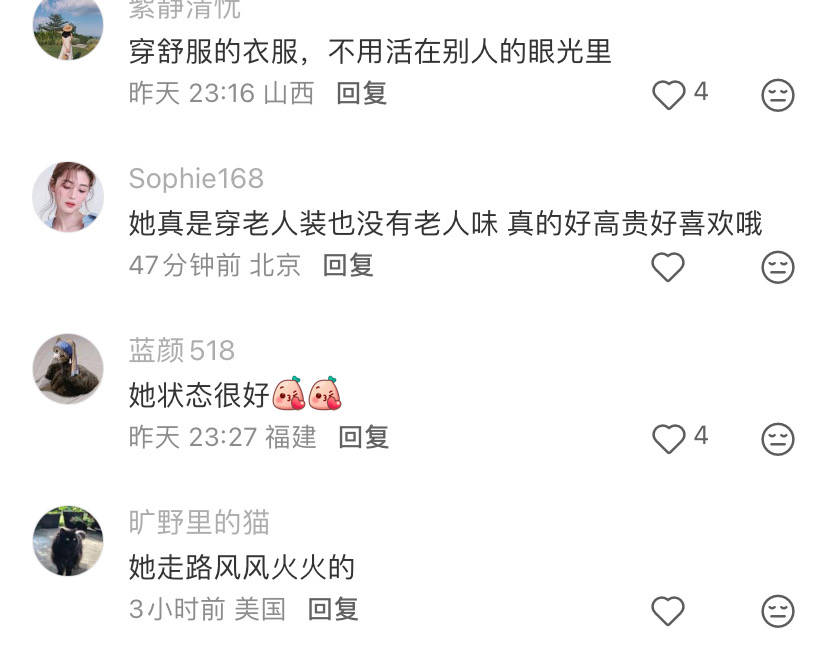Viewport: 816px width, 670px height.
Task: Reply to the 3小时前 美国 comment
Action: coord(333,609)
